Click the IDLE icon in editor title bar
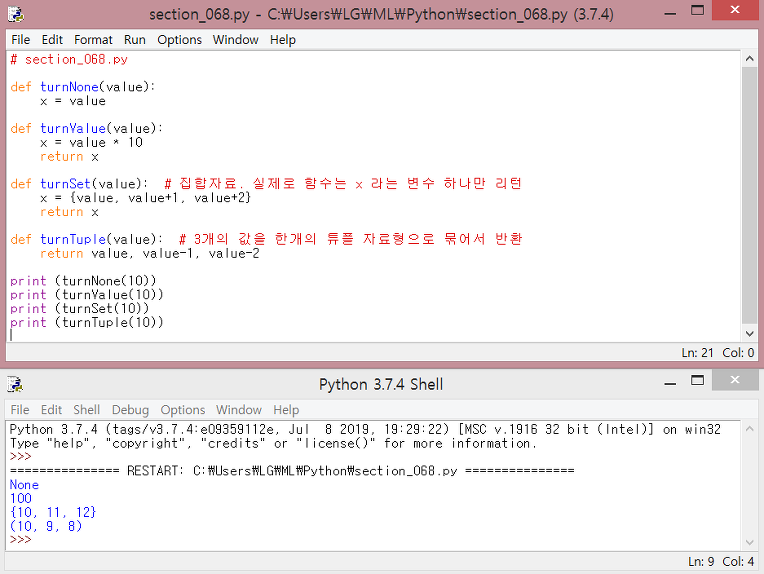This screenshot has width=764, height=574. click(16, 15)
